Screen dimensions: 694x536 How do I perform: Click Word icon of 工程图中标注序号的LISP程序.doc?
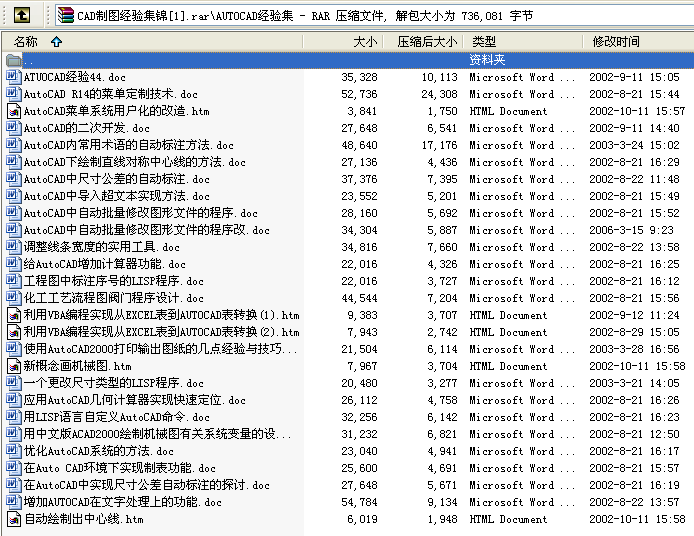14,281
